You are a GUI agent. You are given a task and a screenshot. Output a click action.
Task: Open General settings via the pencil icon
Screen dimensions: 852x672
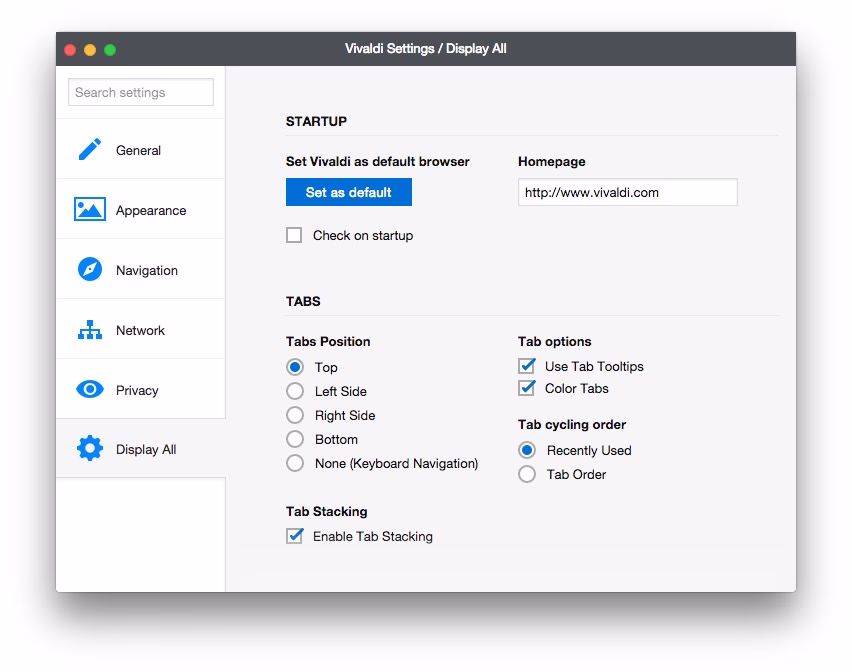coord(90,149)
